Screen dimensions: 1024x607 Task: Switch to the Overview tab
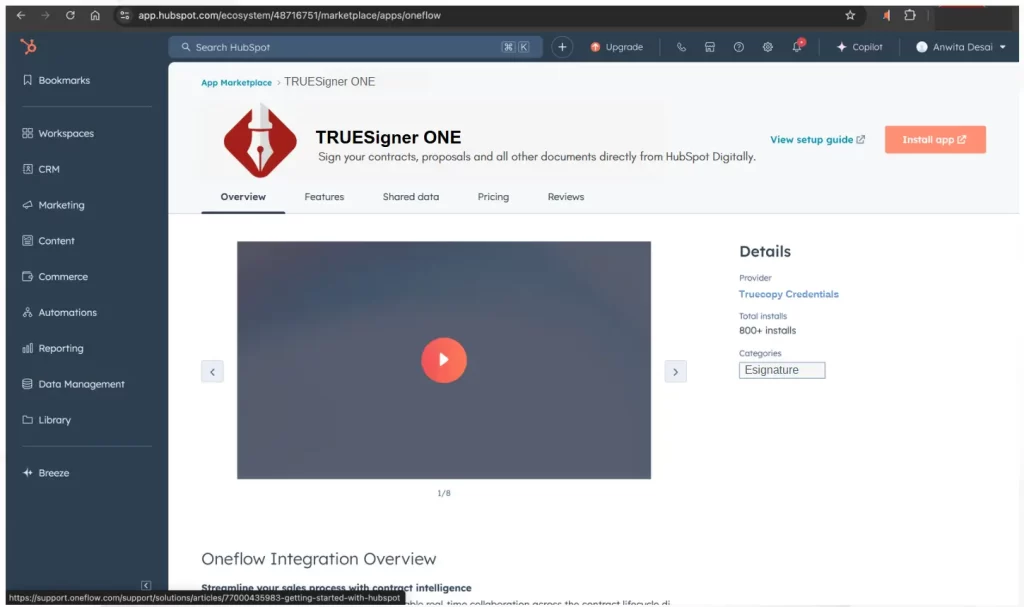(x=243, y=197)
